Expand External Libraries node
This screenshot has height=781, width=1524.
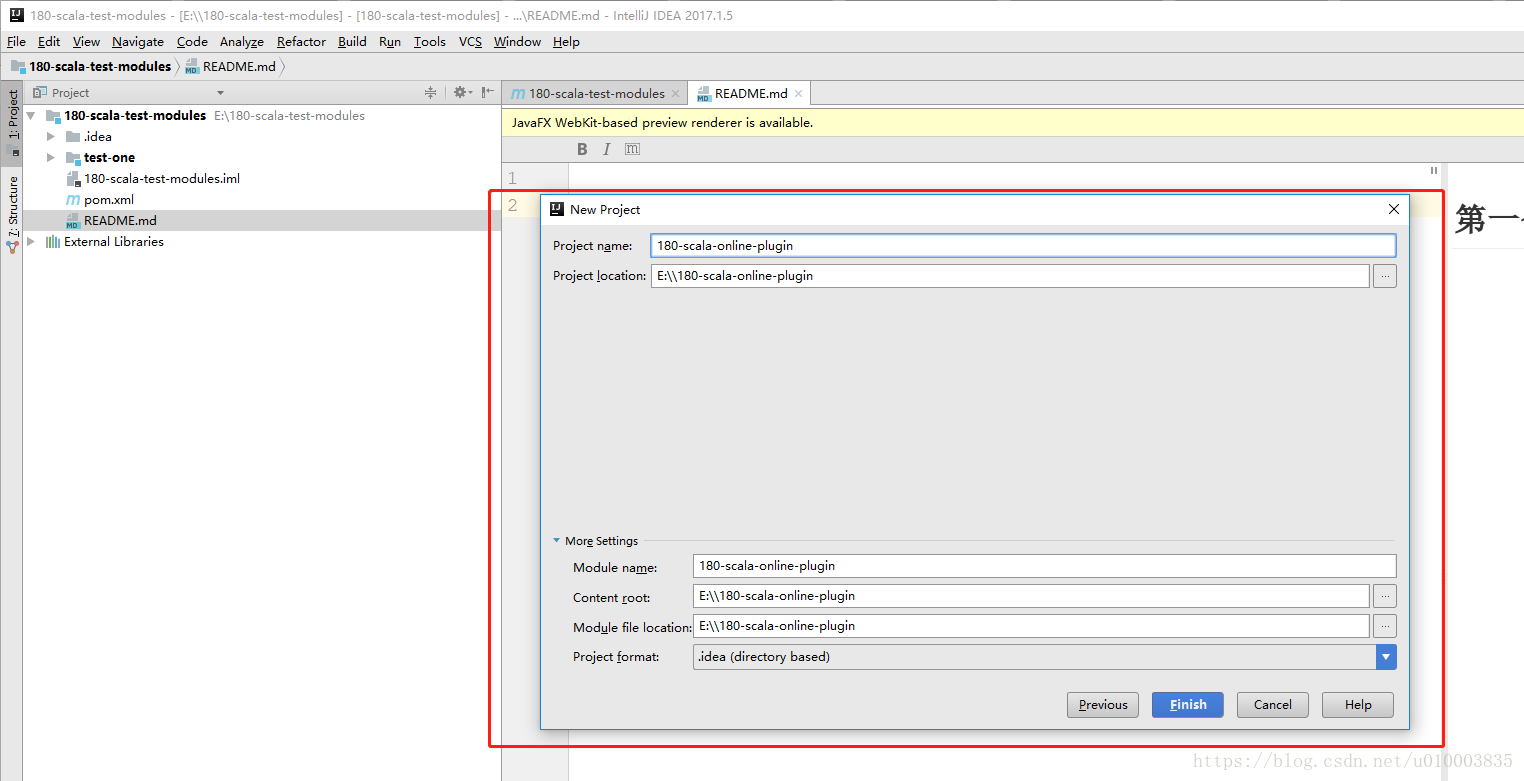[31, 242]
